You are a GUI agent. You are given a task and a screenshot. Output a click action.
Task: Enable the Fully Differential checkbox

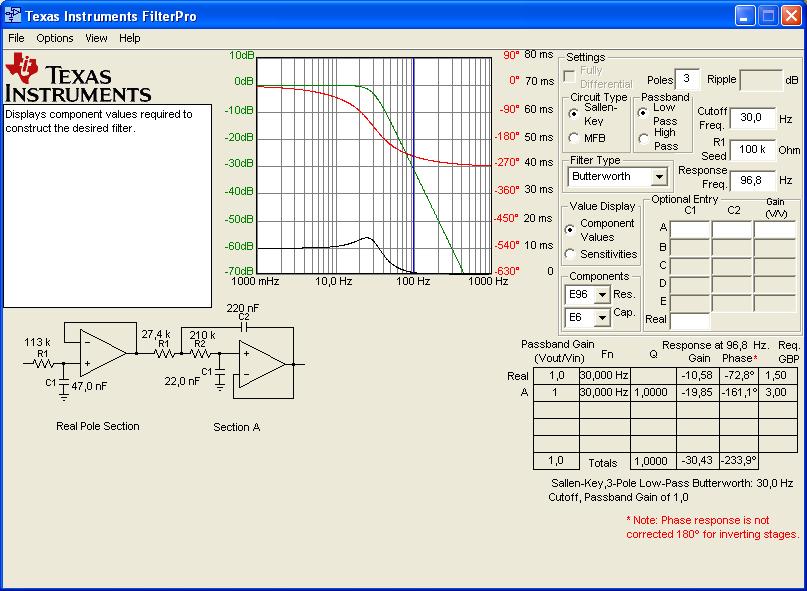click(570, 76)
